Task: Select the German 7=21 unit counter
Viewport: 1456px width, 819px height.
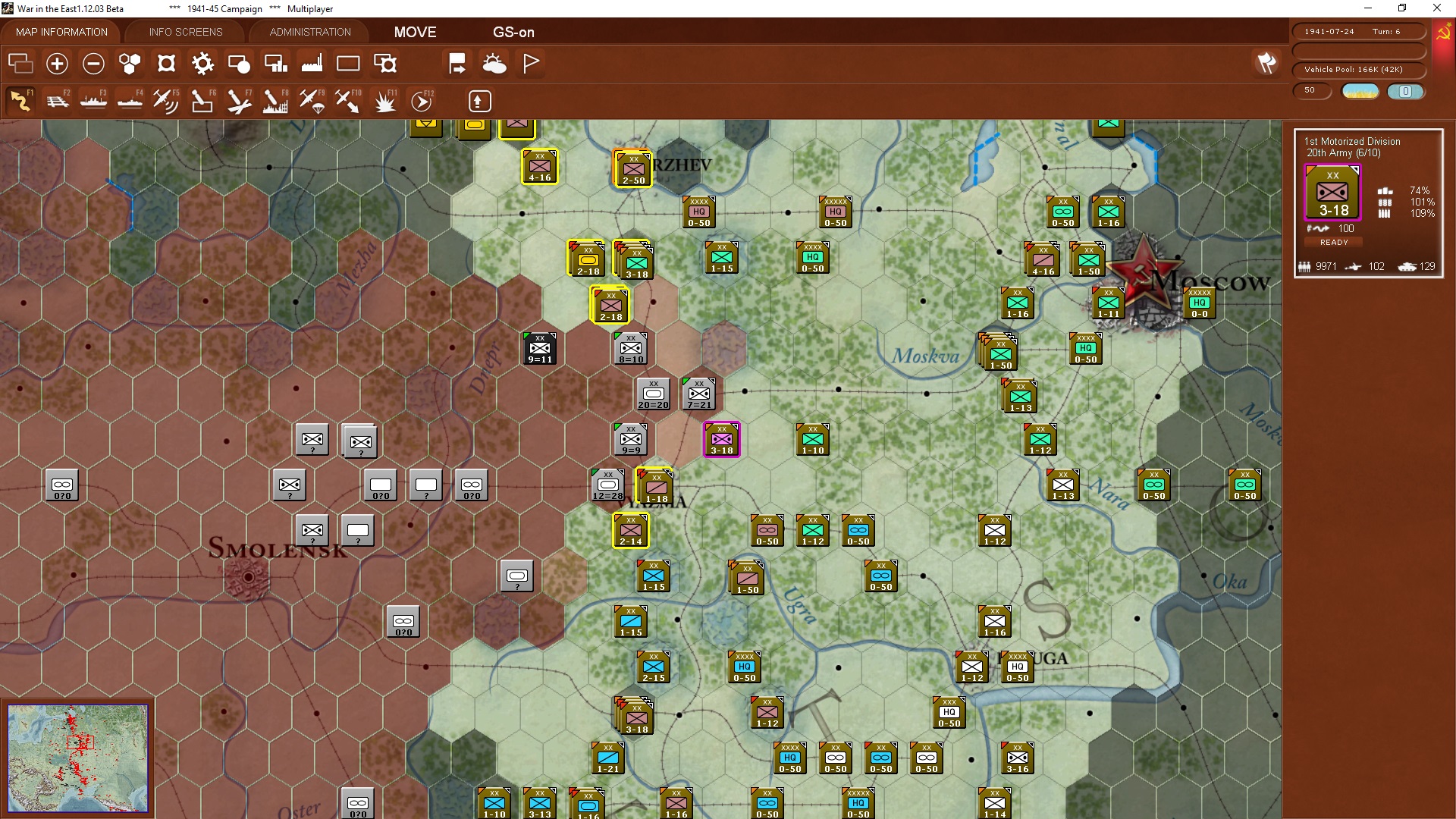Action: (698, 394)
